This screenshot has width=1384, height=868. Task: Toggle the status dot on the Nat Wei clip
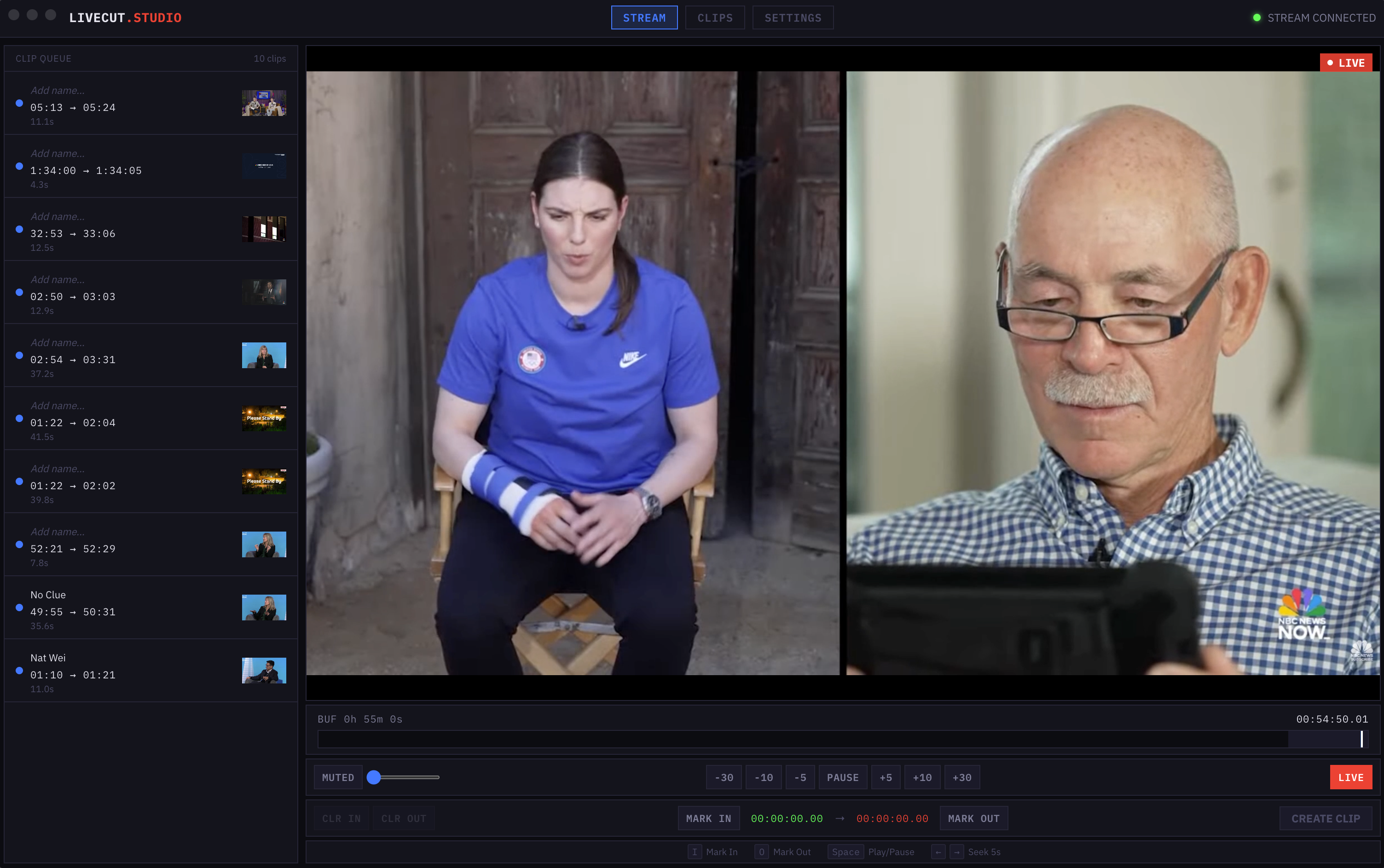coord(19,671)
